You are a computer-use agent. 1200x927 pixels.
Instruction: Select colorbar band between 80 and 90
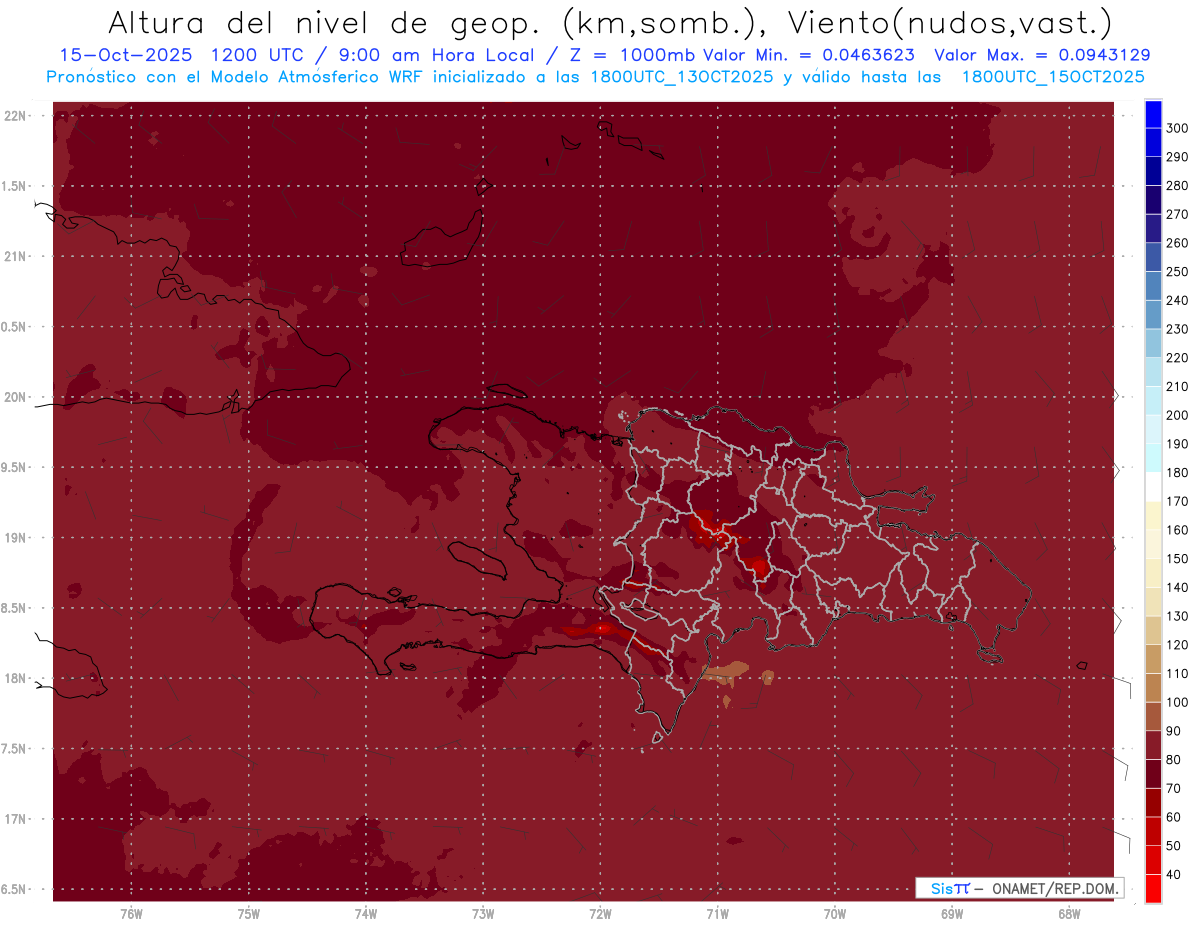pyautogui.click(x=1153, y=745)
